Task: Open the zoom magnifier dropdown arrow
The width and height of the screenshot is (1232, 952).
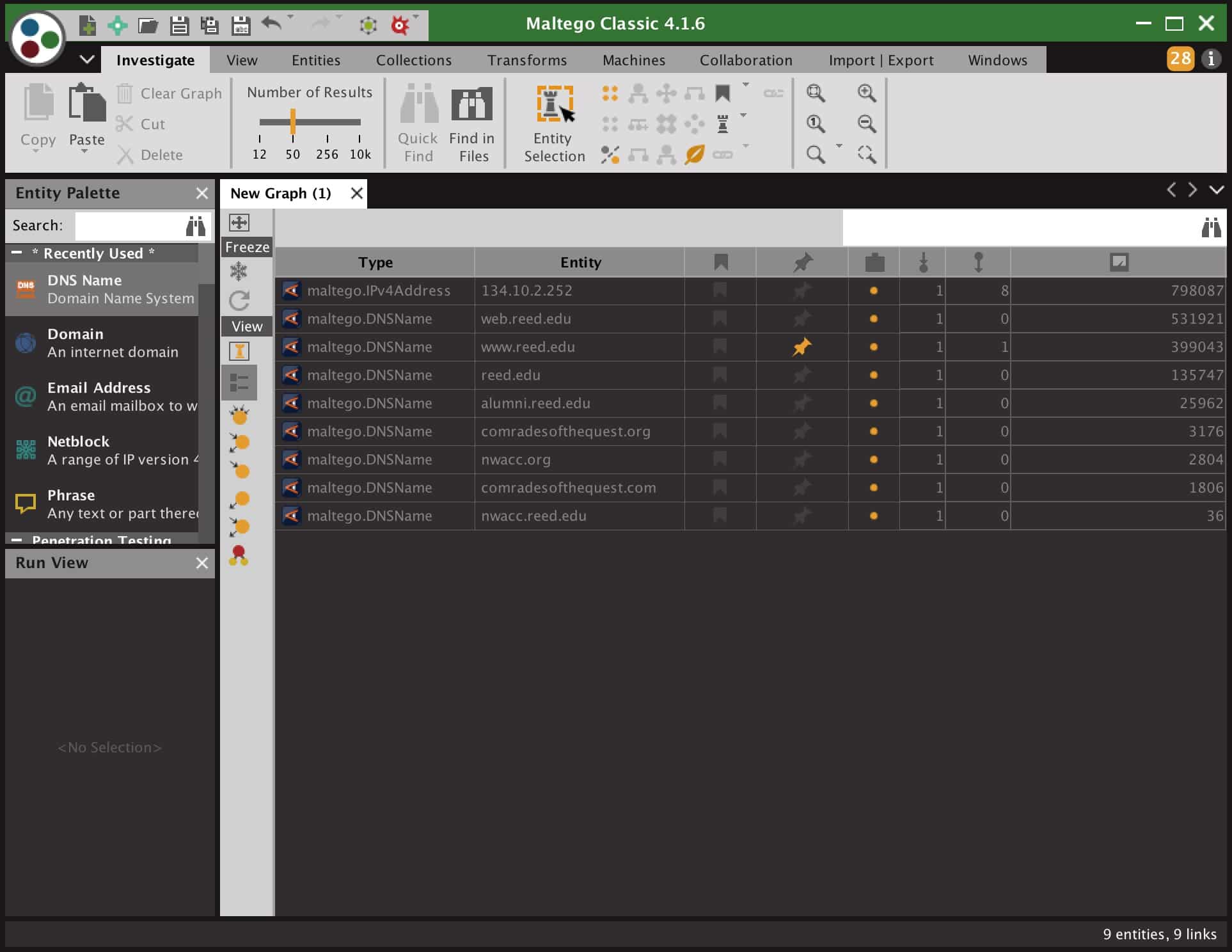Action: 839,146
